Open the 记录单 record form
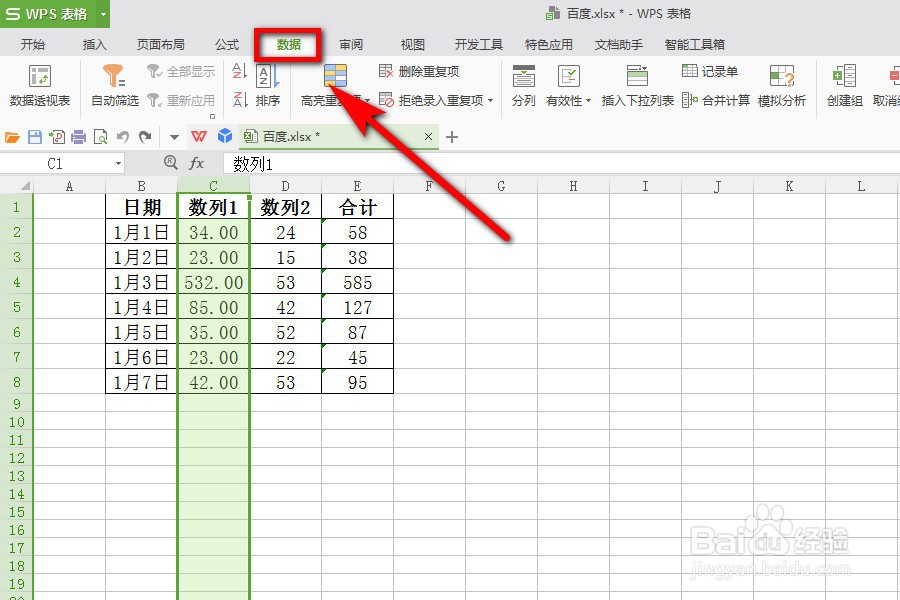900x600 pixels. point(705,71)
